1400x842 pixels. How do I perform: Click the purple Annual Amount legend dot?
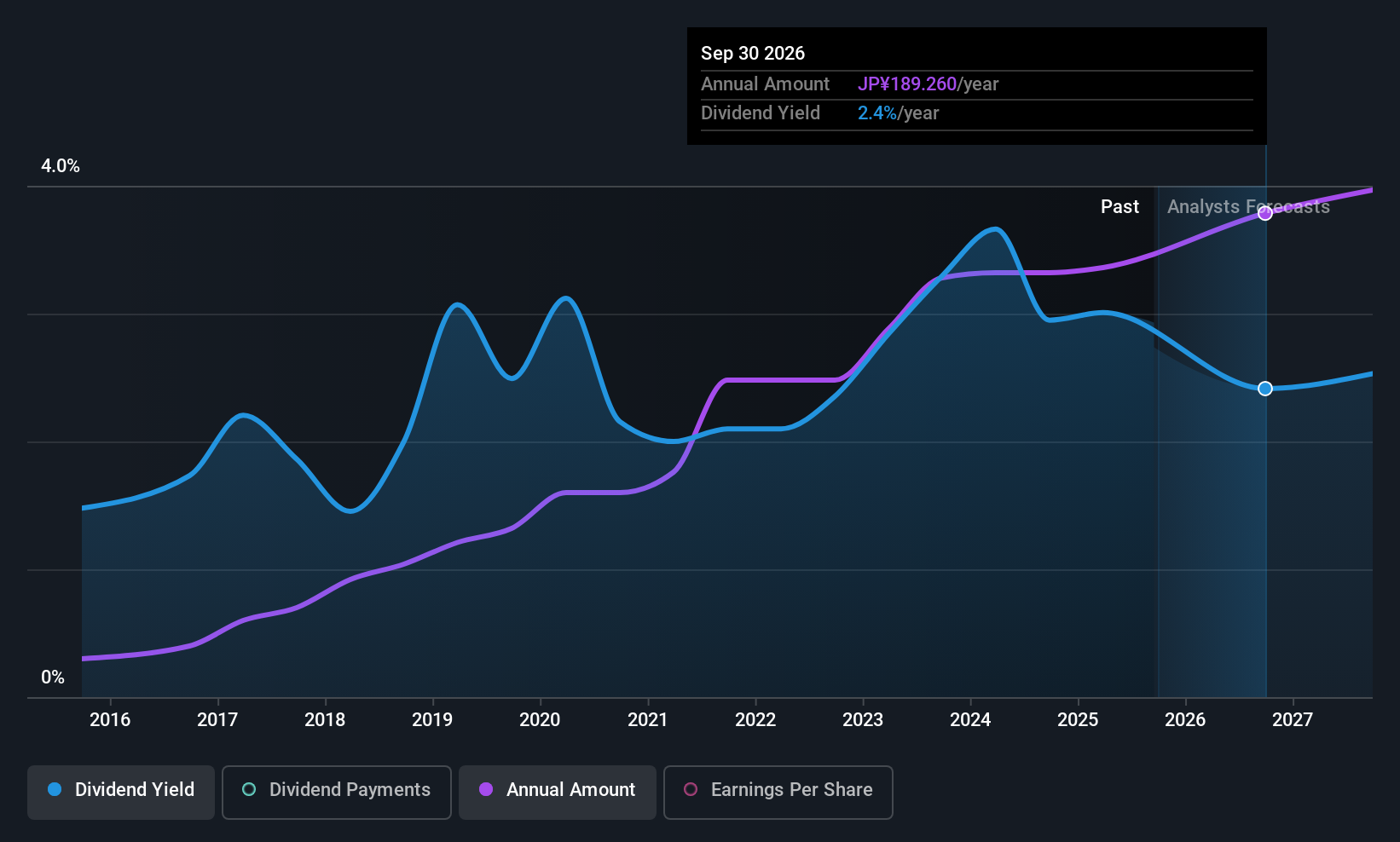click(x=486, y=790)
